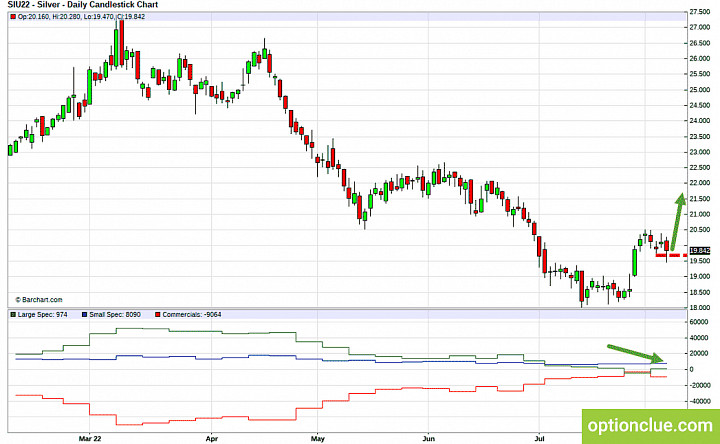Screen dimensions: 720x444
Task: Select the Jul date axis label
Action: (539, 438)
